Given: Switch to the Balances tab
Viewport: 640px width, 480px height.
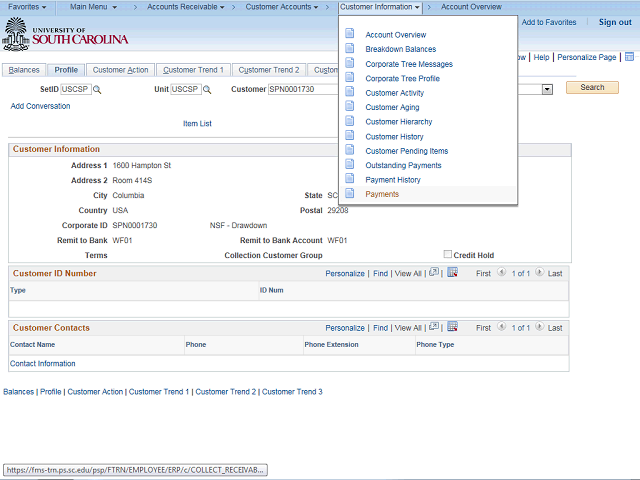Looking at the screenshot, I should (24, 70).
